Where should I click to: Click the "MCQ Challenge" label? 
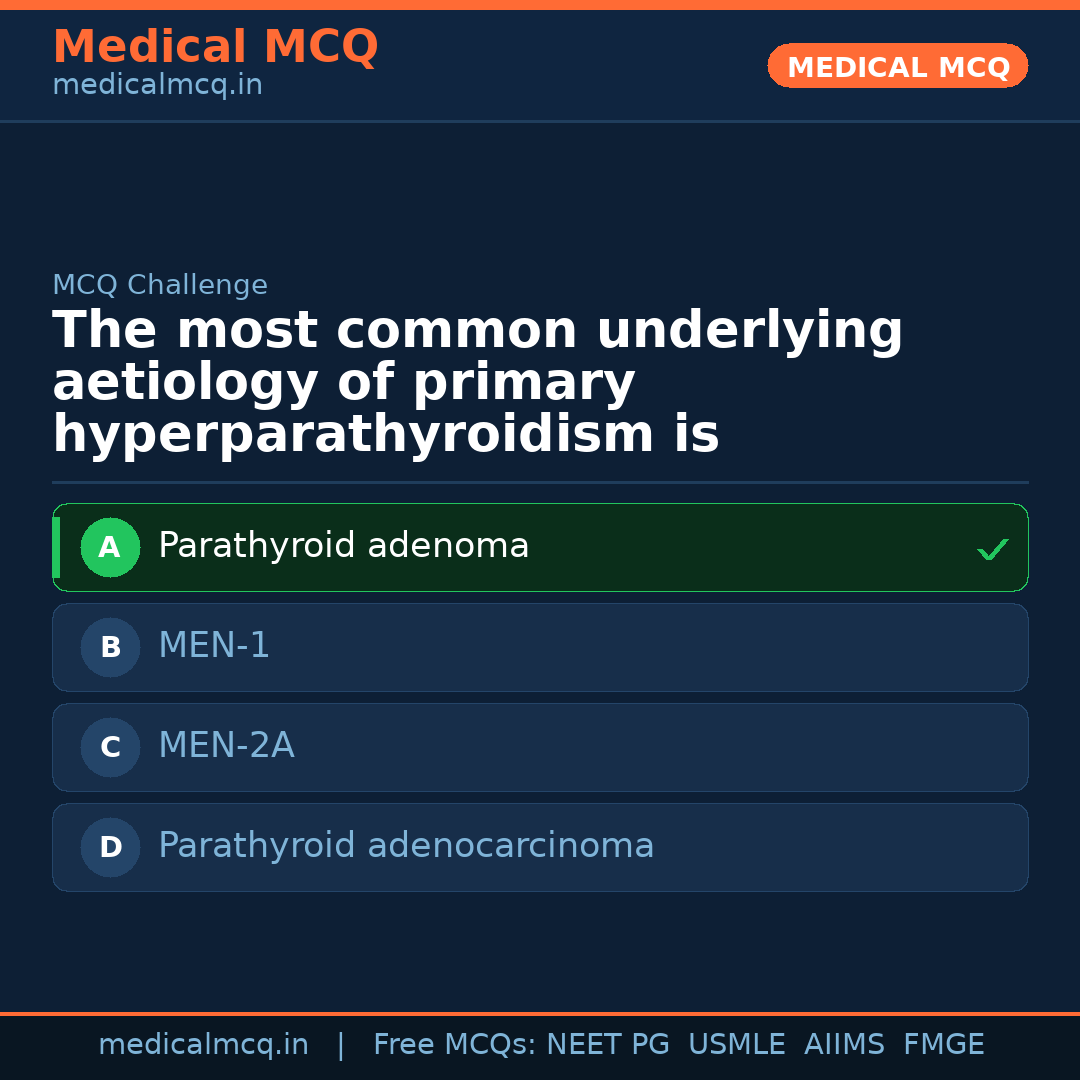click(x=160, y=285)
